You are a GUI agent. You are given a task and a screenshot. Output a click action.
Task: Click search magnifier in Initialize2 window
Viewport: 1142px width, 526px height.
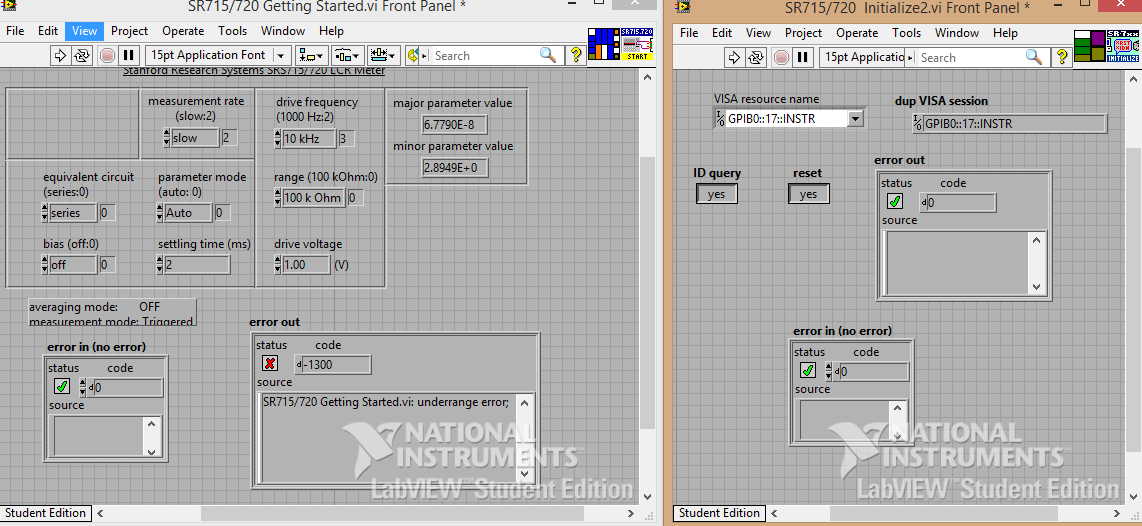pyautogui.click(x=1033, y=57)
